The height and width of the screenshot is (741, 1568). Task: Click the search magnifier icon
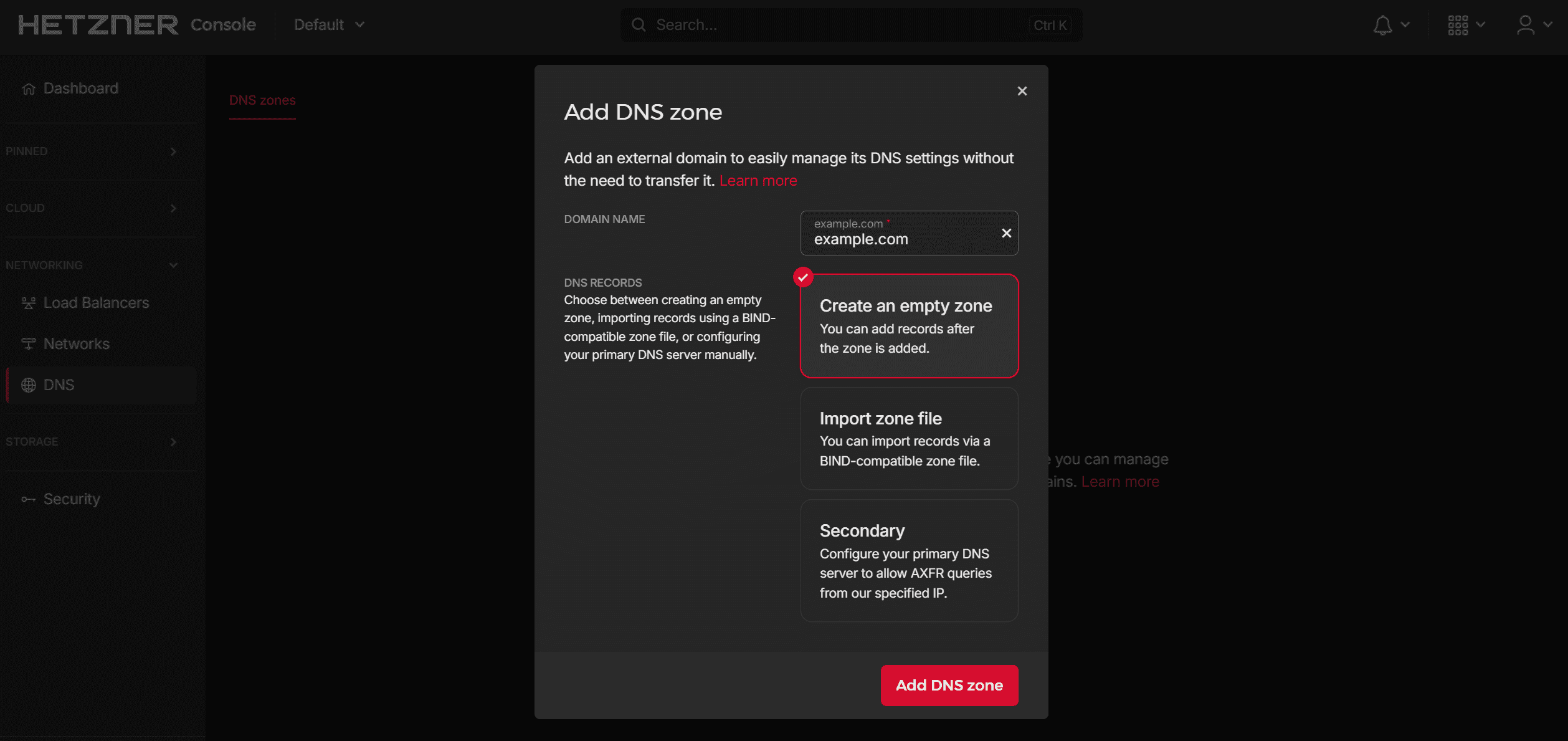pos(639,25)
